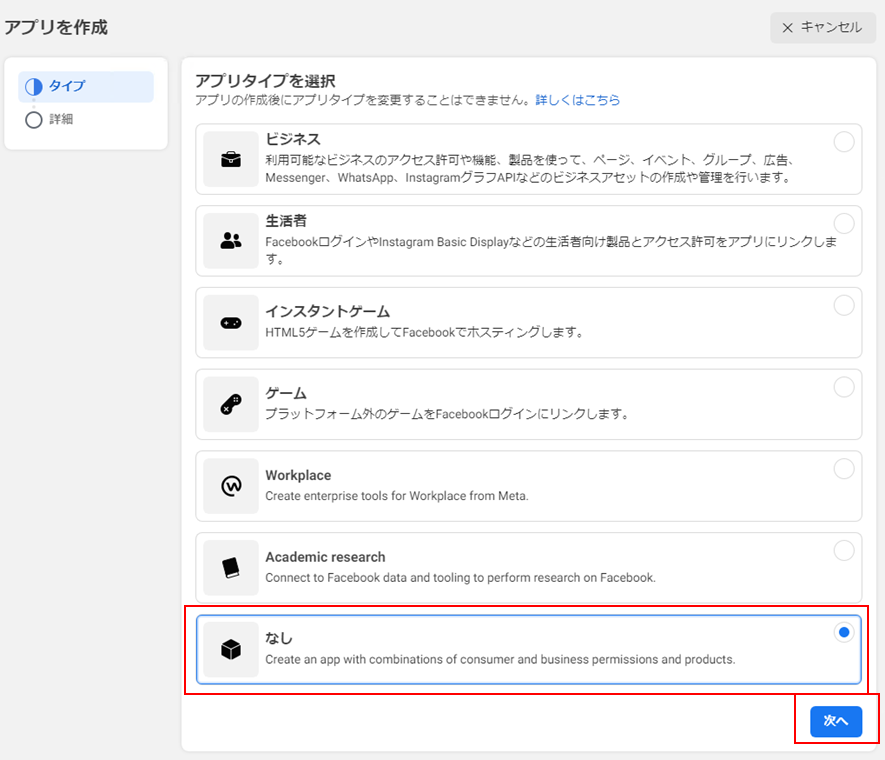Click the Workplace logo icon

coord(231,486)
